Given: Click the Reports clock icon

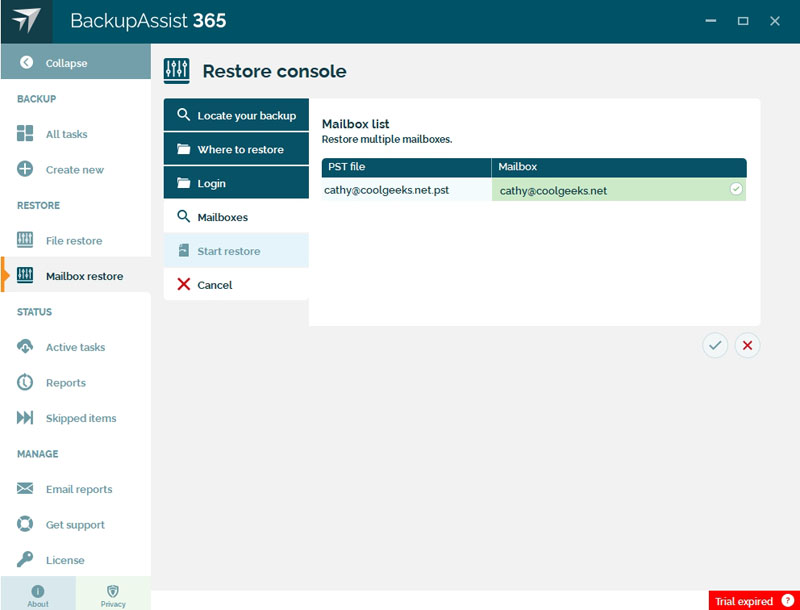Looking at the screenshot, I should pyautogui.click(x=25, y=382).
